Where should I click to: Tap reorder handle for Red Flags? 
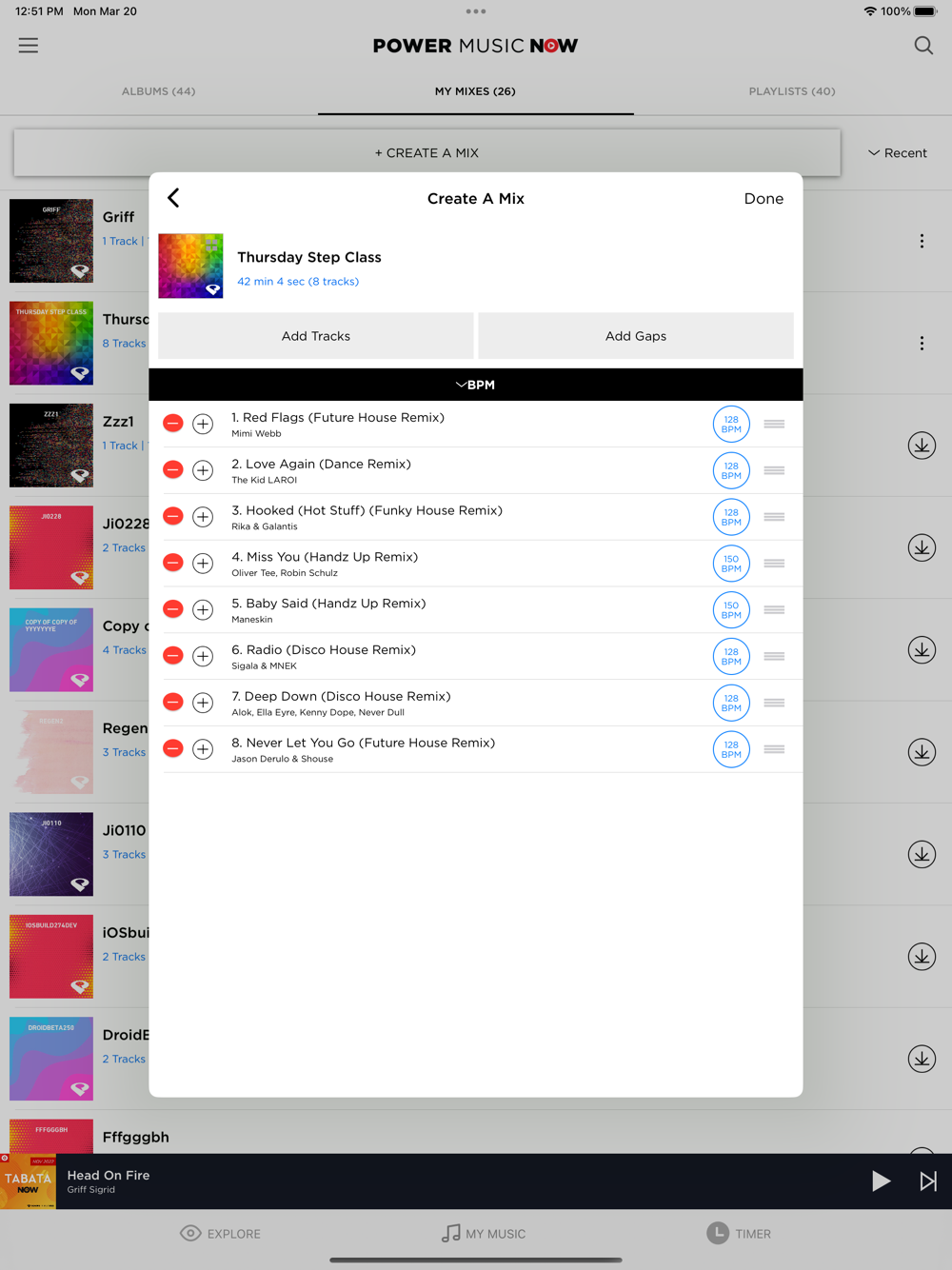pos(774,424)
